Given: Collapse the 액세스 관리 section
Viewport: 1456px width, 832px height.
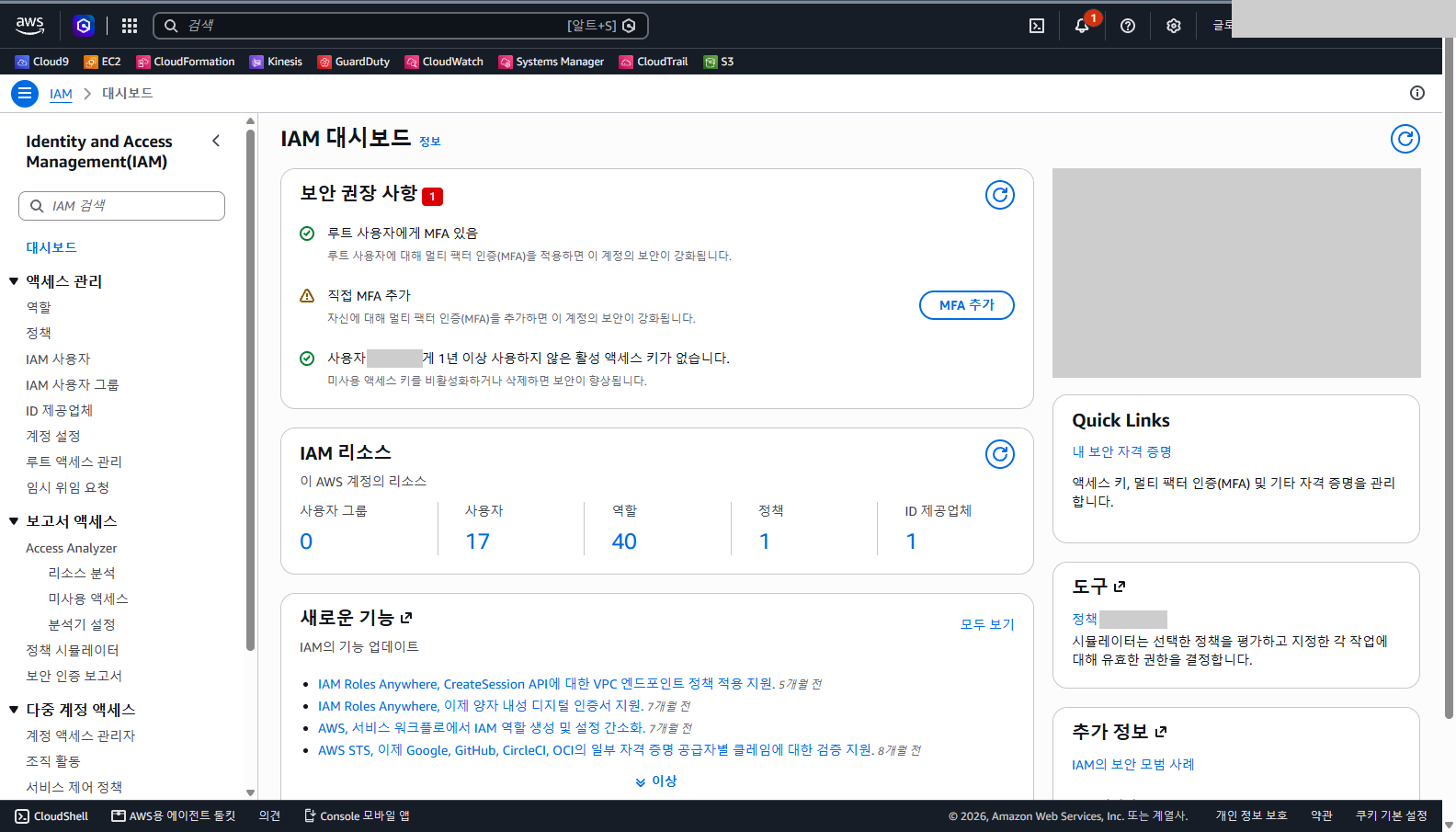Looking at the screenshot, I should pyautogui.click(x=14, y=281).
